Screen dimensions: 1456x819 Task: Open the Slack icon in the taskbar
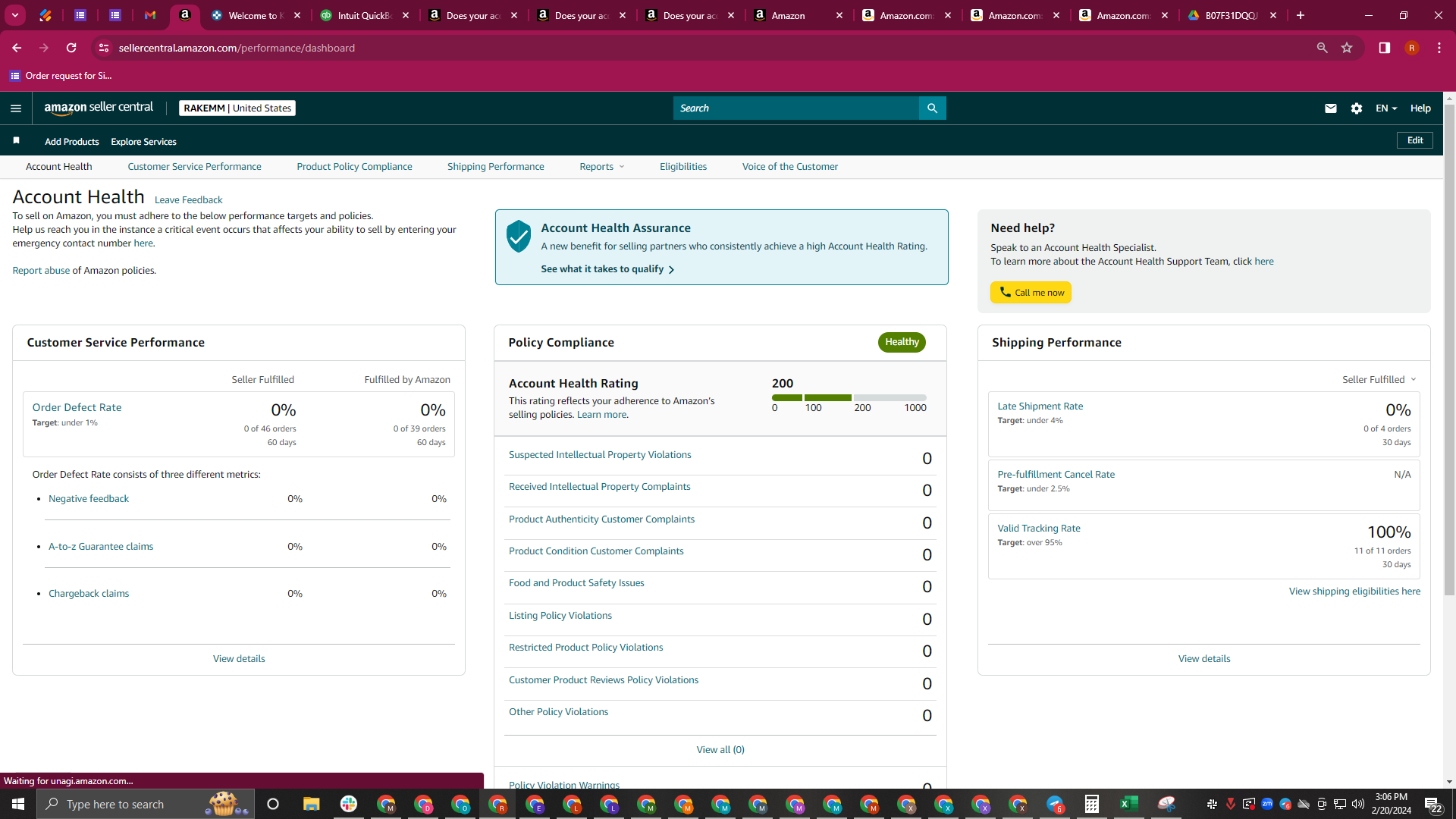pos(349,804)
